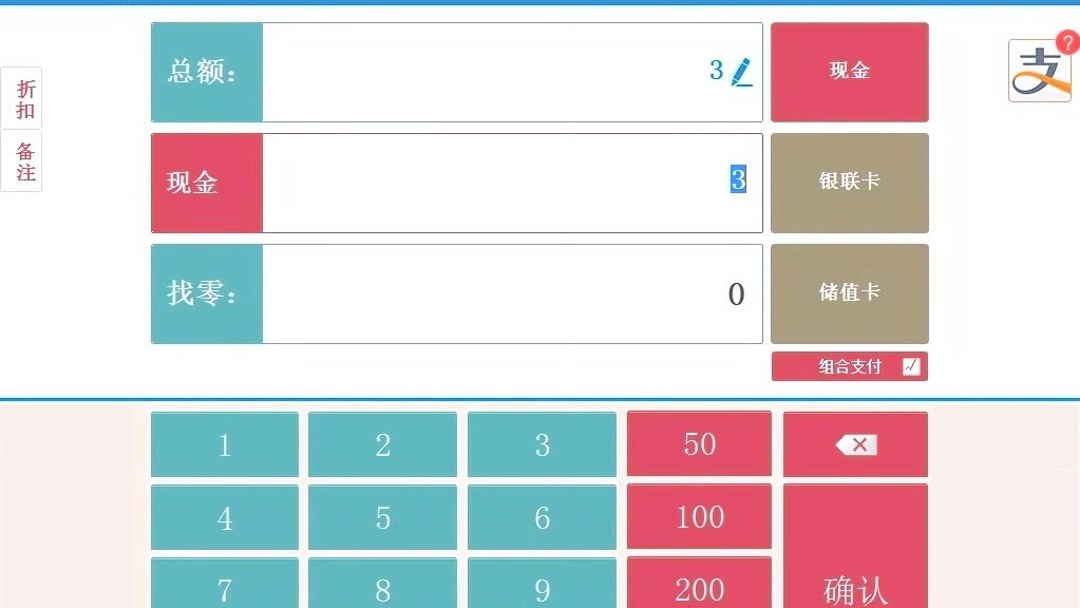
Task: Tap number 6 on the keypad
Action: pyautogui.click(x=542, y=517)
